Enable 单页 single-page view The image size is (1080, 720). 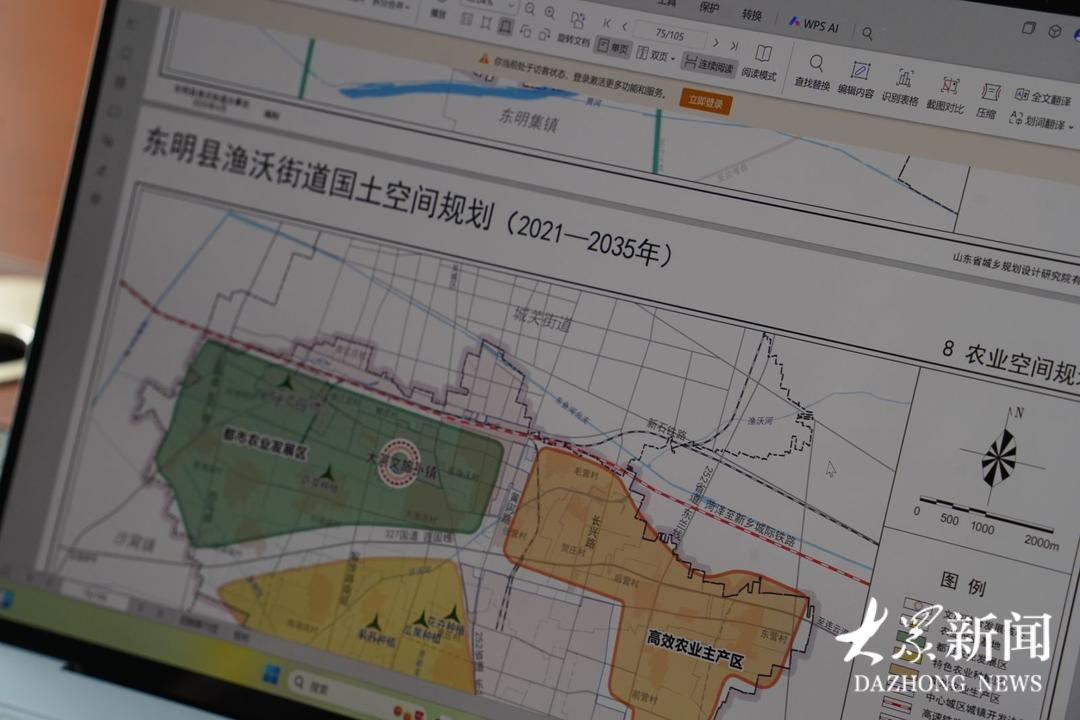[613, 47]
